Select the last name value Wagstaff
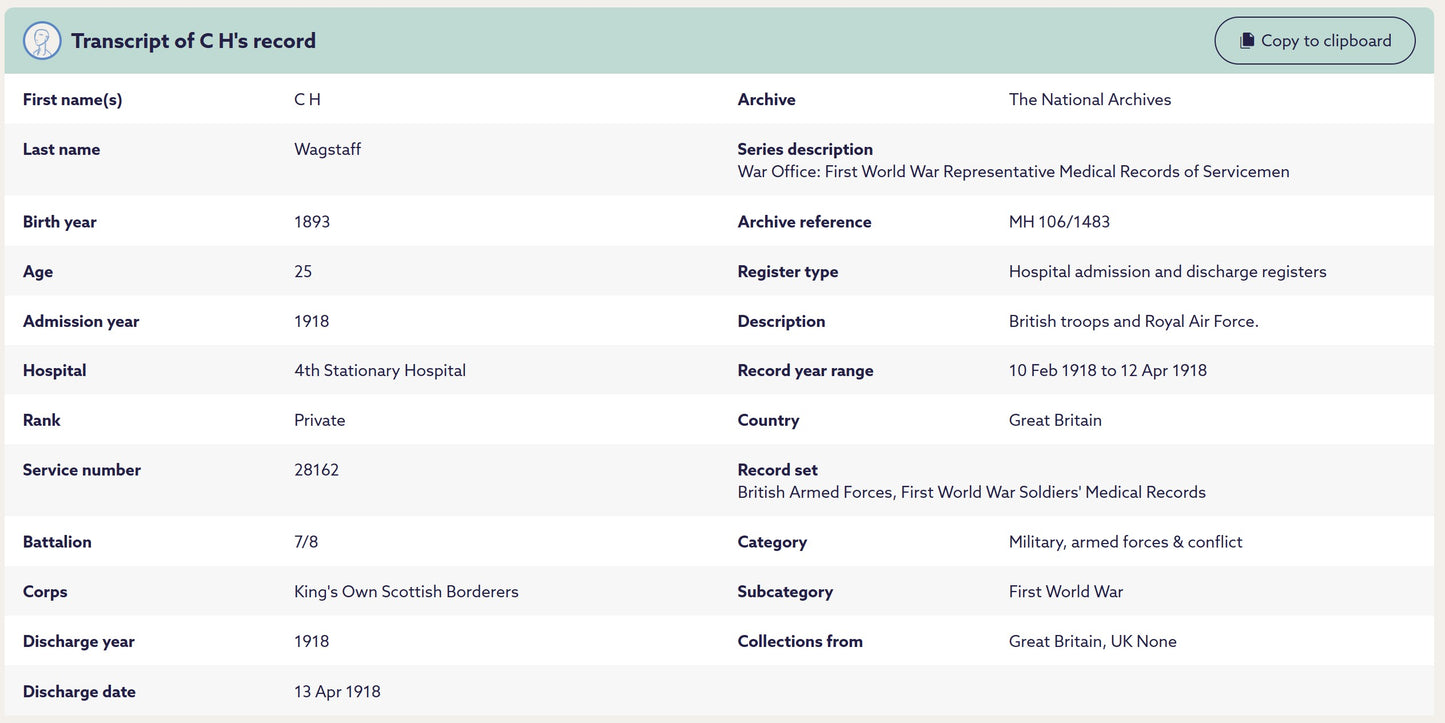 tap(327, 149)
